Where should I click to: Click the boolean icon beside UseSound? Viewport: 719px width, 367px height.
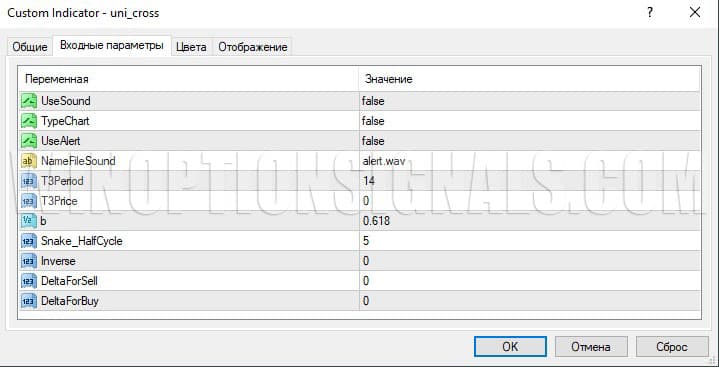[29, 101]
